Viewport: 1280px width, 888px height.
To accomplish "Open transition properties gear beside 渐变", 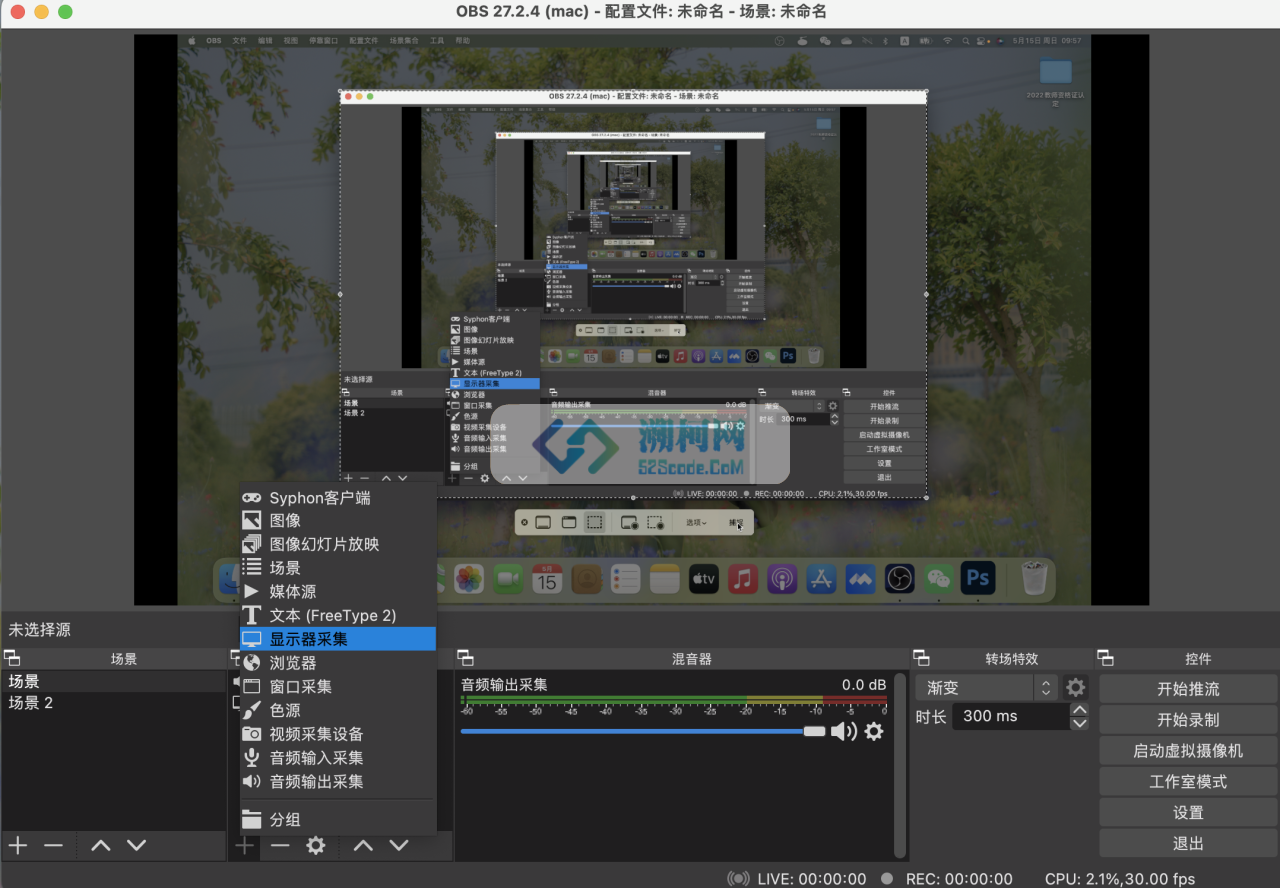I will (x=1075, y=687).
